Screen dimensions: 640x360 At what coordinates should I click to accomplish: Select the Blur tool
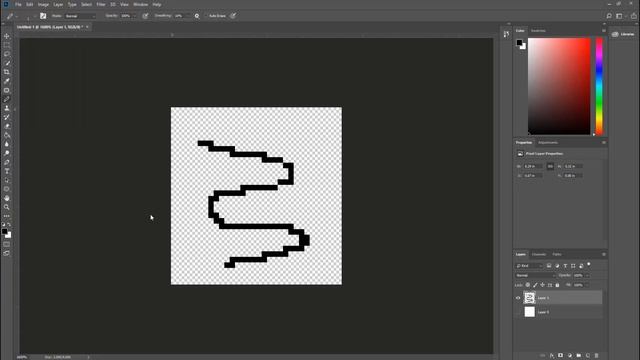tap(7, 144)
